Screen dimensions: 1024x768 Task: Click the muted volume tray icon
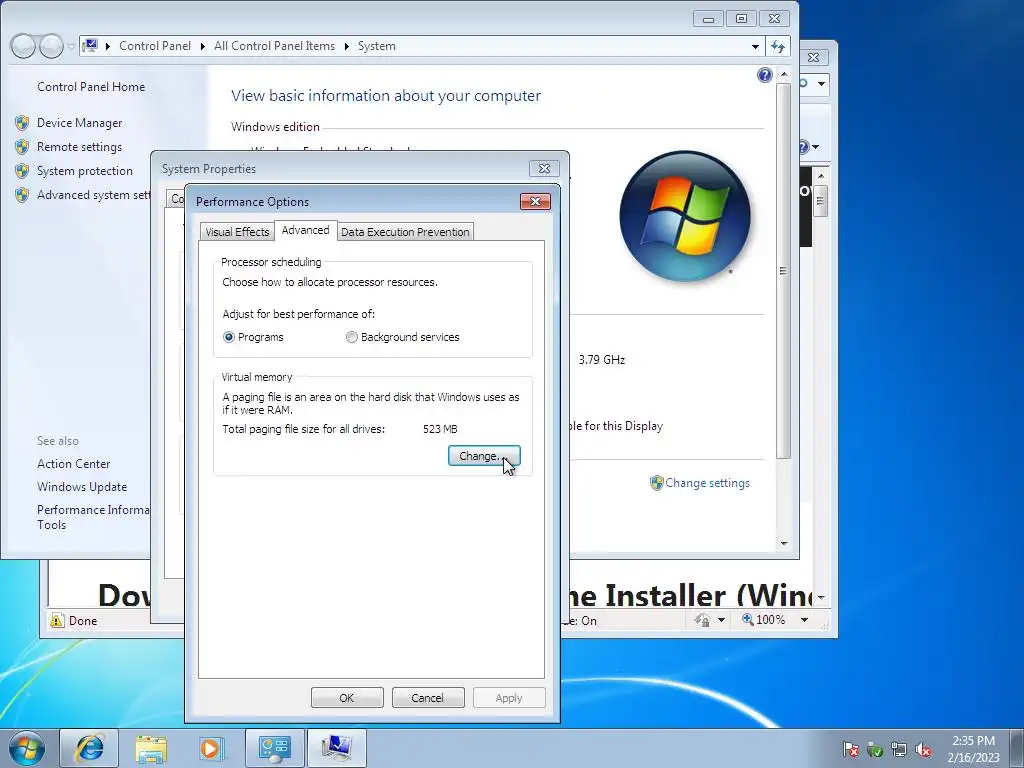tap(923, 749)
